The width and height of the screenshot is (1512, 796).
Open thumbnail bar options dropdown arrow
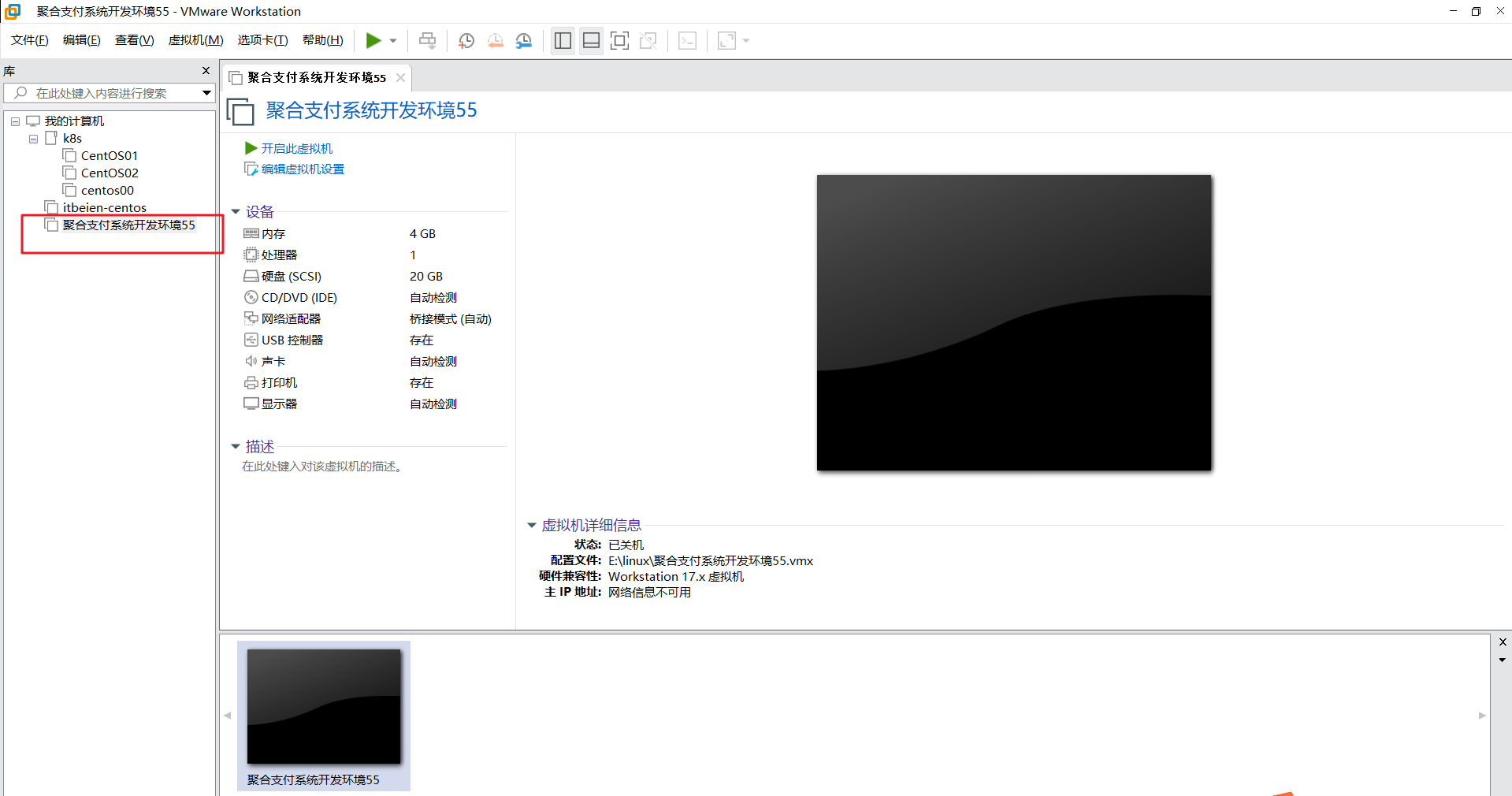[1503, 660]
